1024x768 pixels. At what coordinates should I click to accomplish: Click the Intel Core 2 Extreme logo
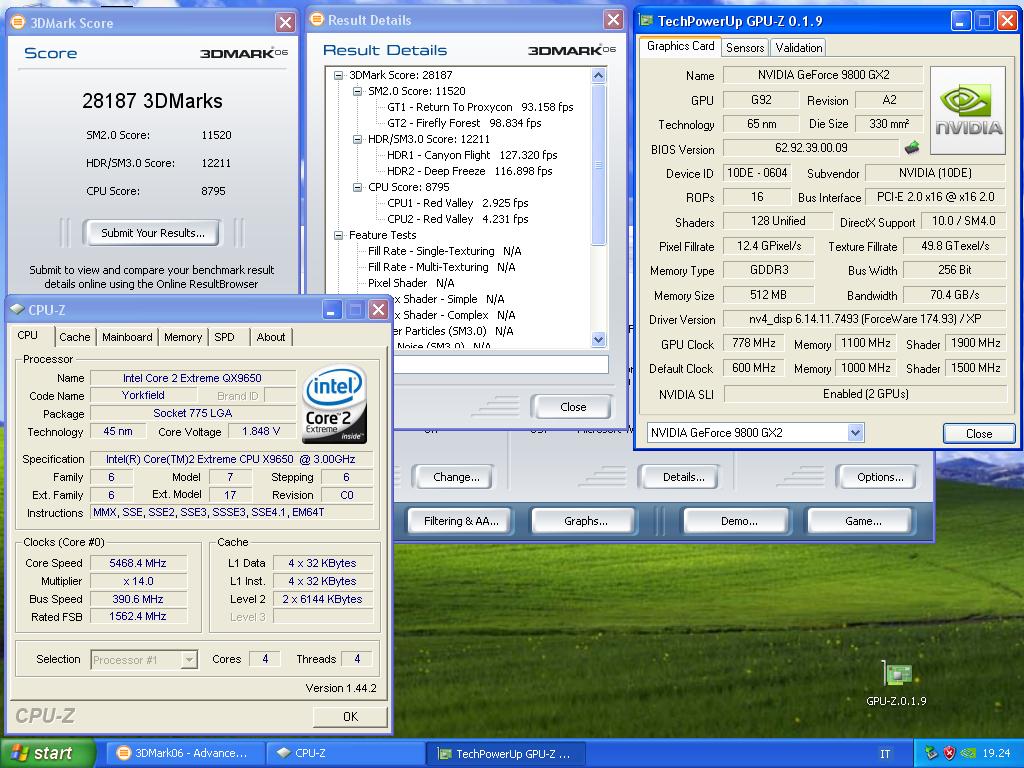334,404
